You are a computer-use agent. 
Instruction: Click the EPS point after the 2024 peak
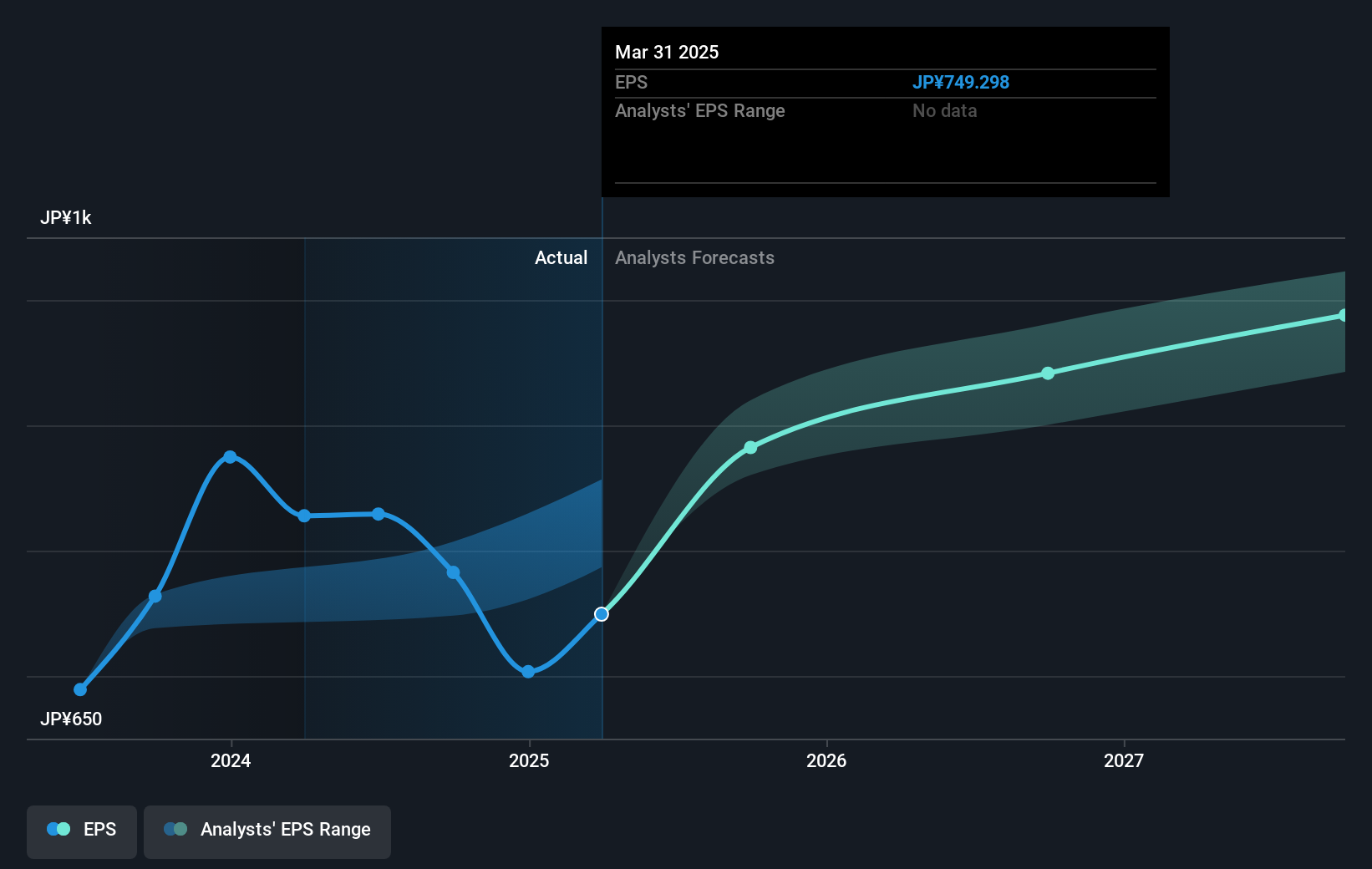point(304,516)
